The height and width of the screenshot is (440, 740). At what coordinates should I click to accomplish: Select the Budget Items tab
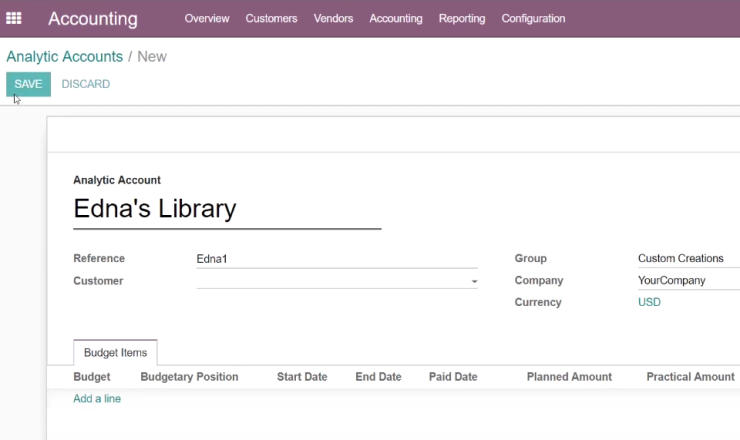click(x=115, y=353)
